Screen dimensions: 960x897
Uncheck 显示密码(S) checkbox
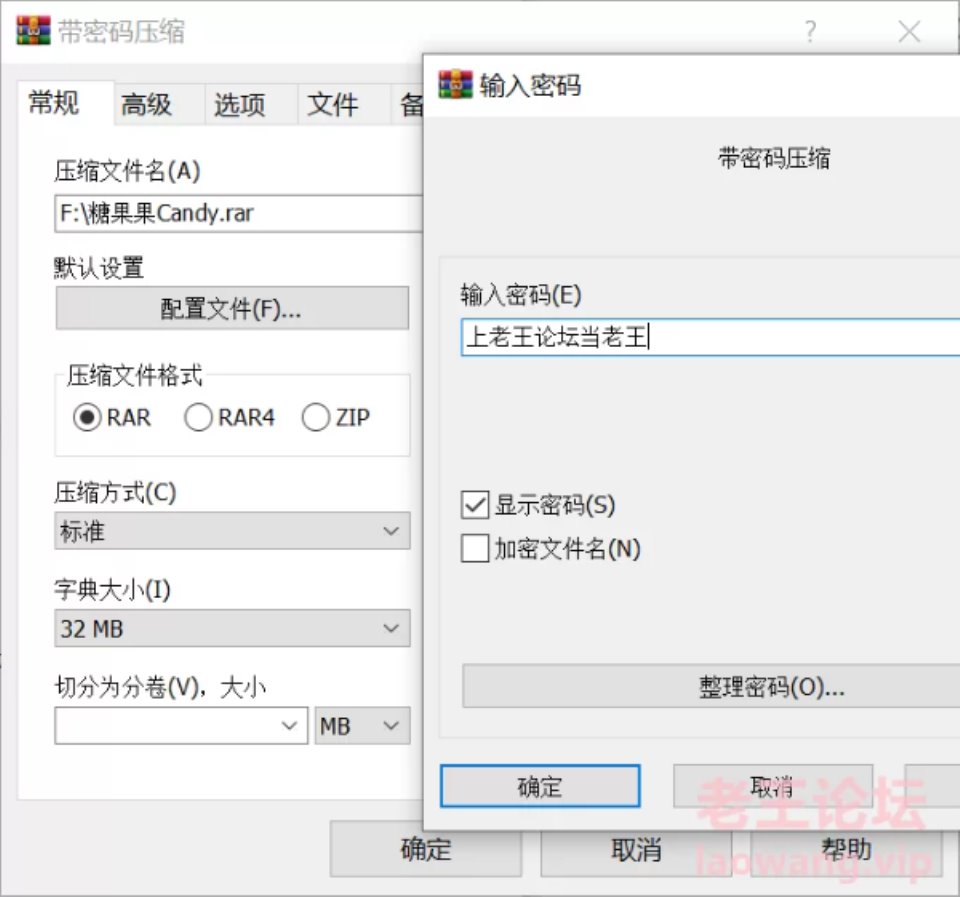coord(475,505)
